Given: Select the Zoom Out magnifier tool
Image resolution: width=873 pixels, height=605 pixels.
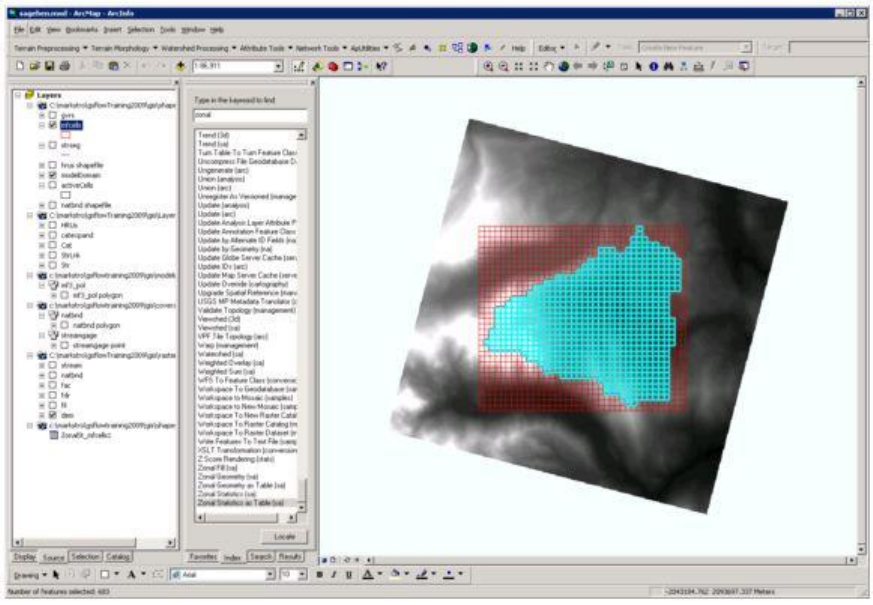Looking at the screenshot, I should (x=503, y=67).
